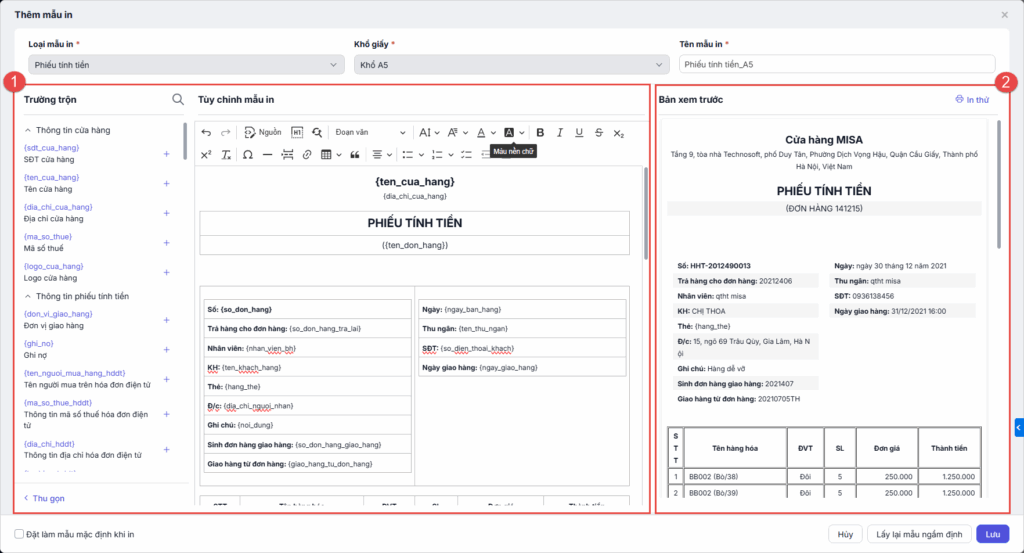Screen dimensions: 1024x553
Task: Click the preview panel vertical scrollbar
Action: tap(999, 184)
